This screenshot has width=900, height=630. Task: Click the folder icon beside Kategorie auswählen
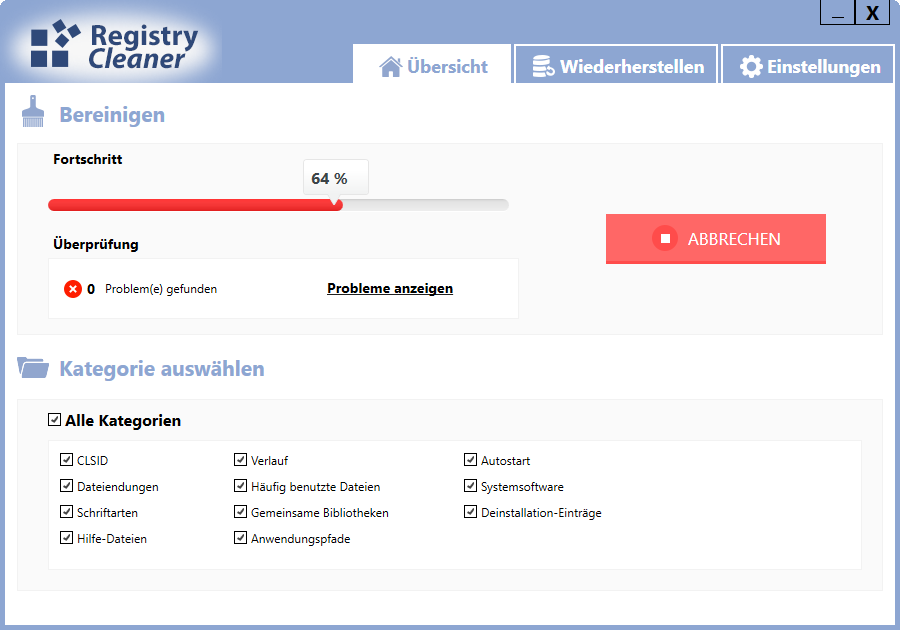click(x=33, y=368)
